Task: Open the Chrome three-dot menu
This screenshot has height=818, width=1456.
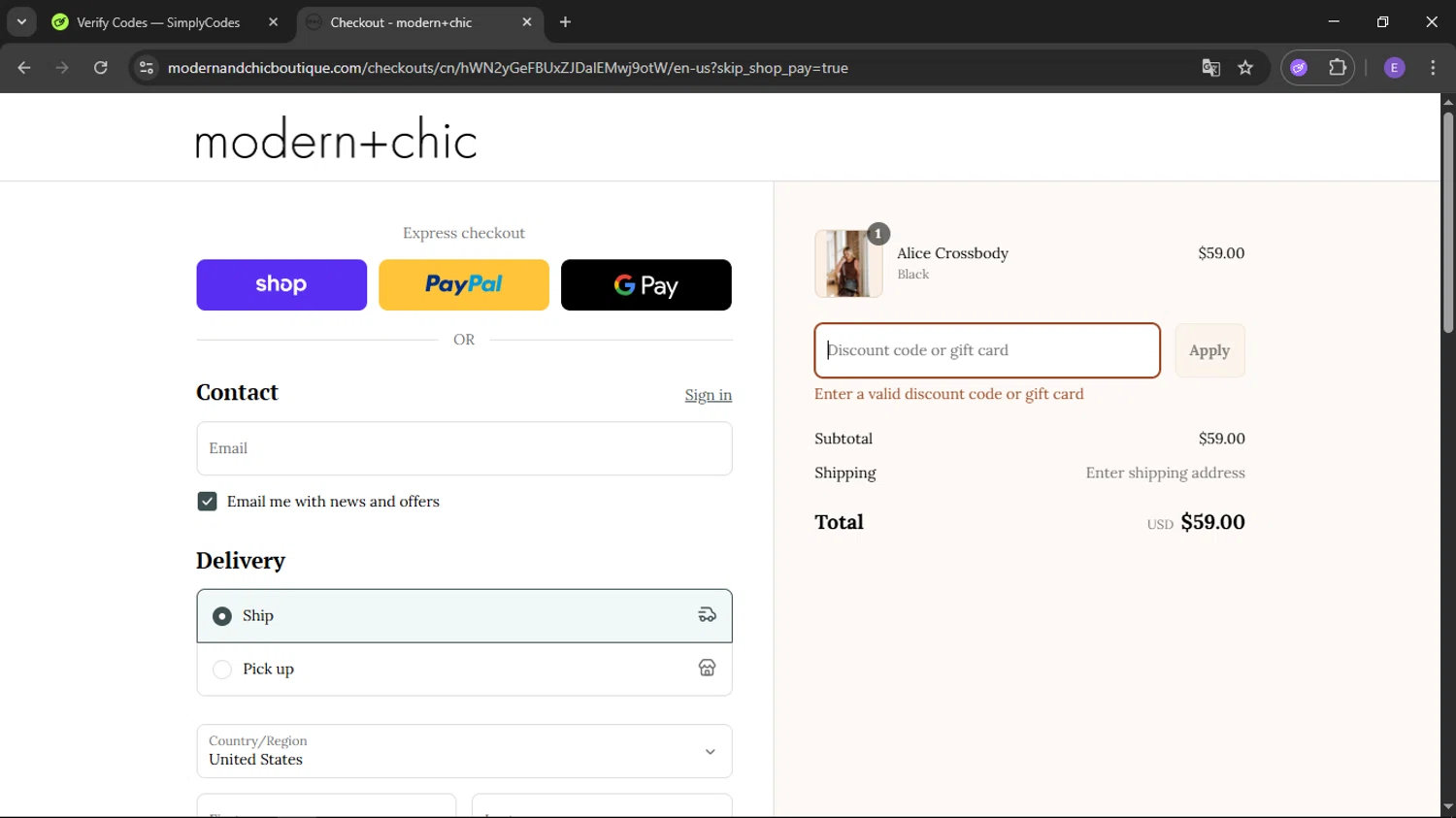Action: pos(1433,68)
